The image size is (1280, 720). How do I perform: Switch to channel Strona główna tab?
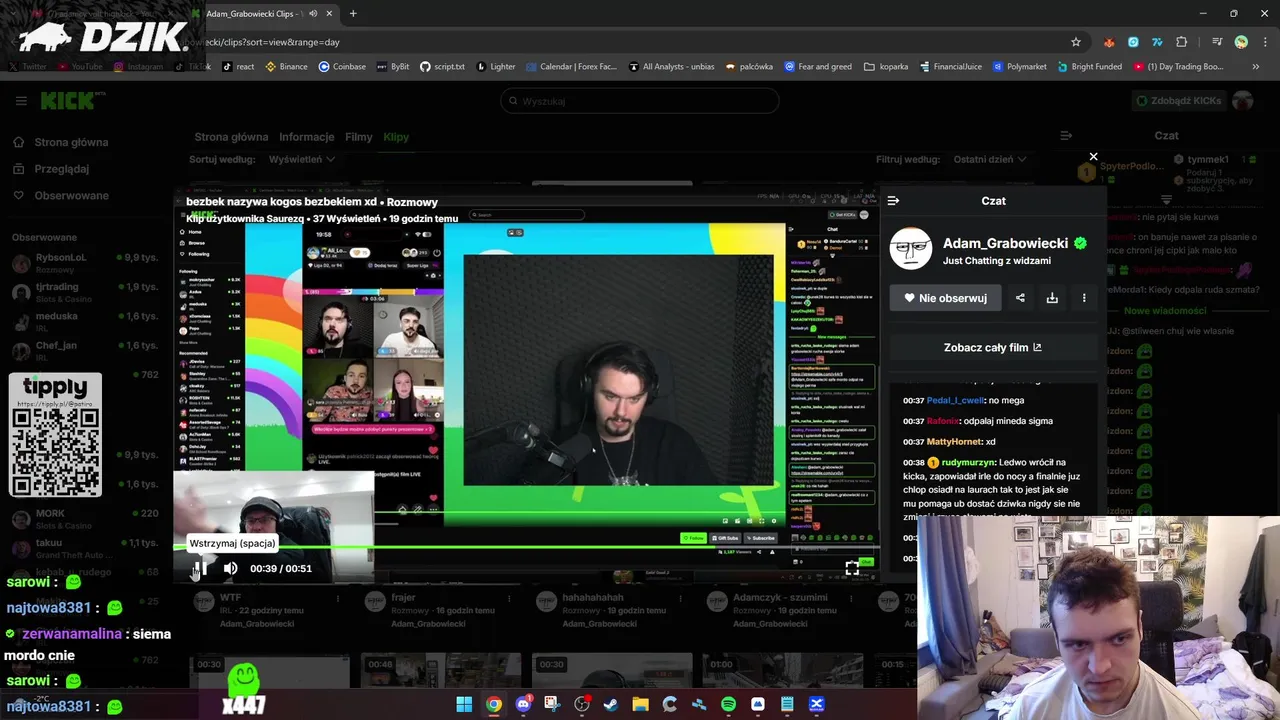pyautogui.click(x=231, y=137)
